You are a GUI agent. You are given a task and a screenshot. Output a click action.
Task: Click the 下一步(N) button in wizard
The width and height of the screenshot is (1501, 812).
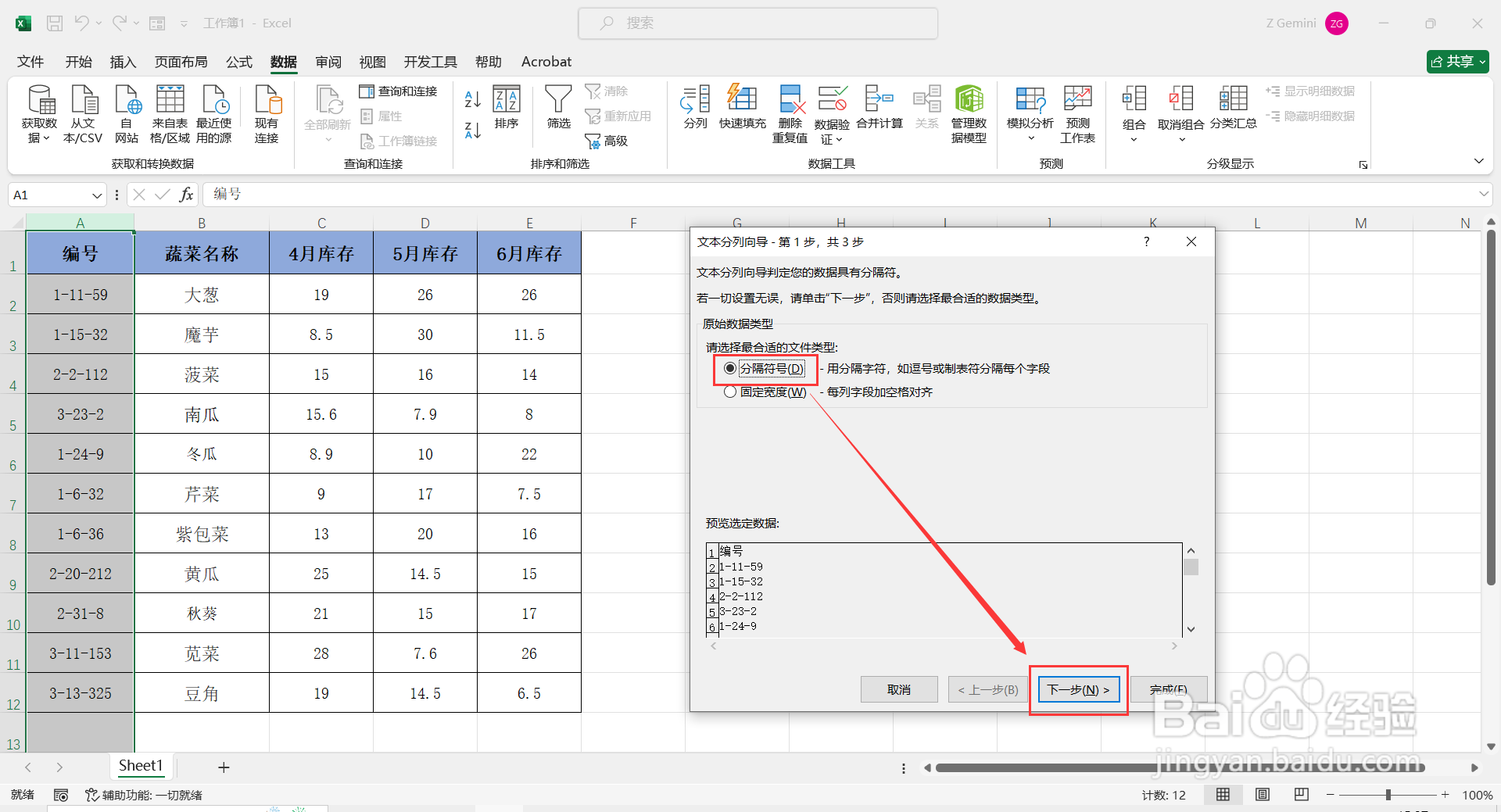[1078, 689]
